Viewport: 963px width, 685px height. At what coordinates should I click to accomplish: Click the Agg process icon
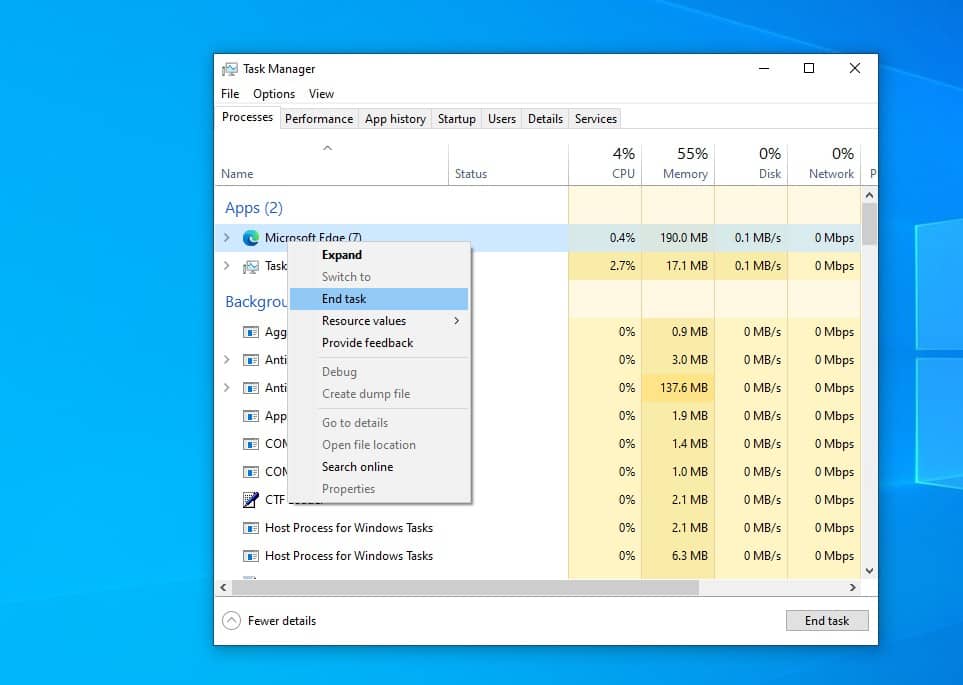[251, 332]
